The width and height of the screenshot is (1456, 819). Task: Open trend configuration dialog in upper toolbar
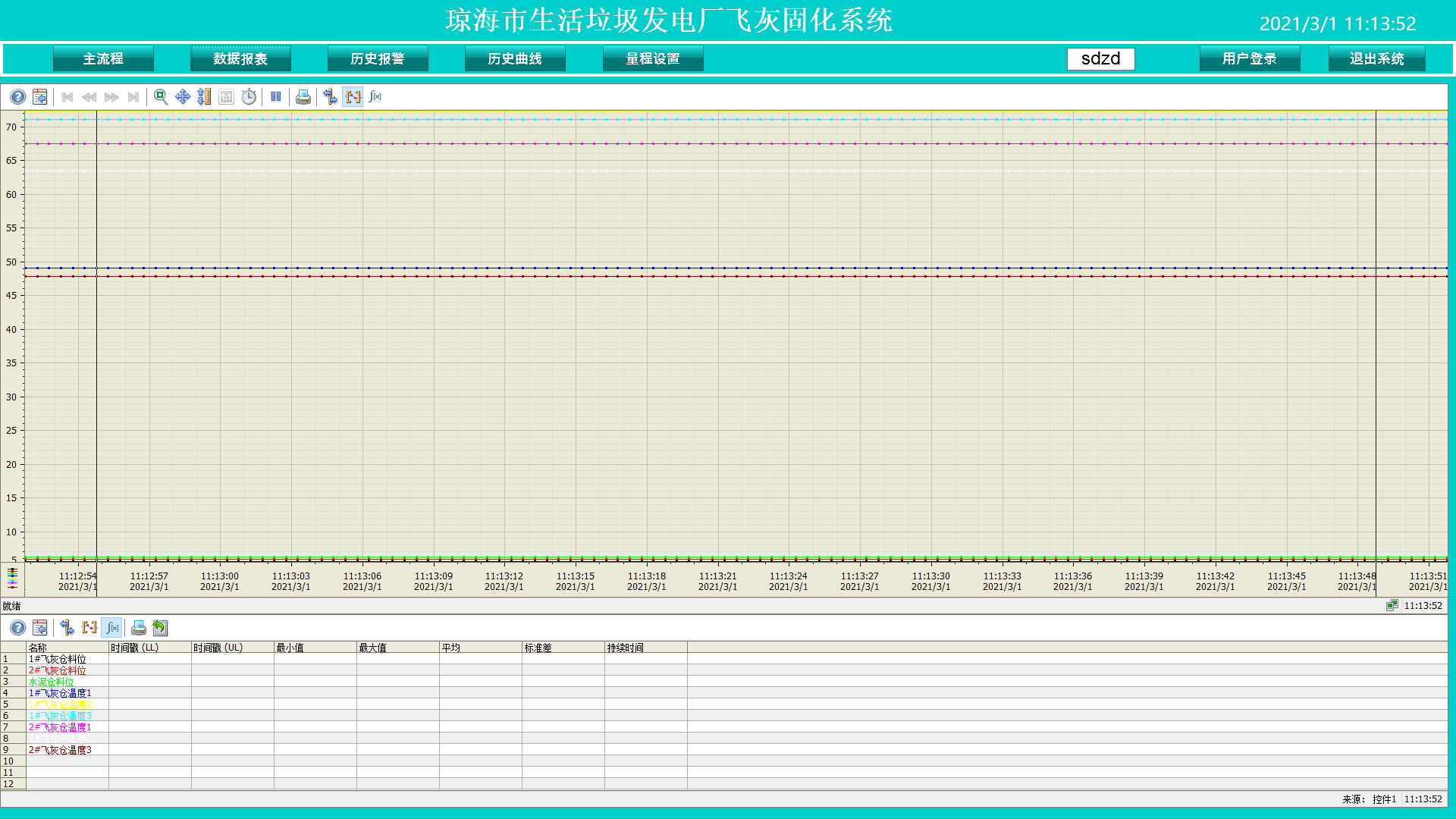(x=40, y=97)
